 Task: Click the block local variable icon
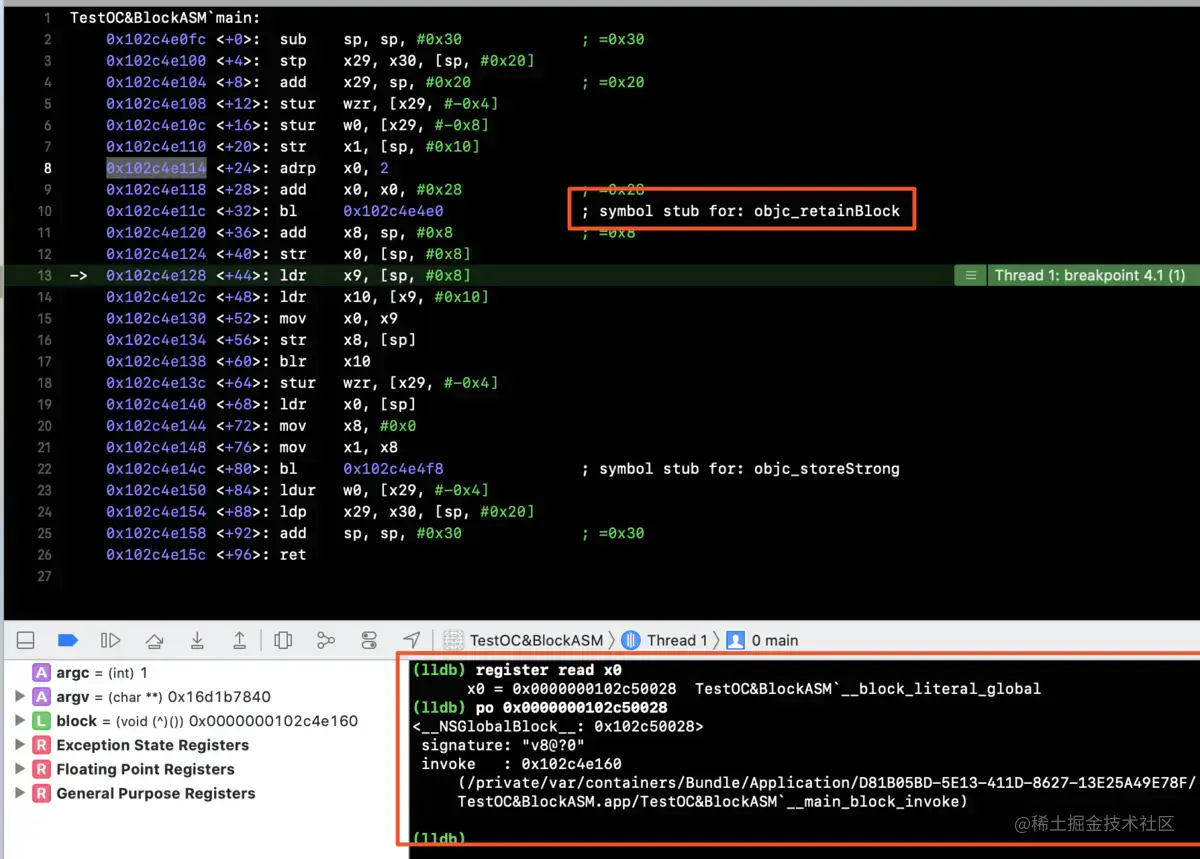41,721
